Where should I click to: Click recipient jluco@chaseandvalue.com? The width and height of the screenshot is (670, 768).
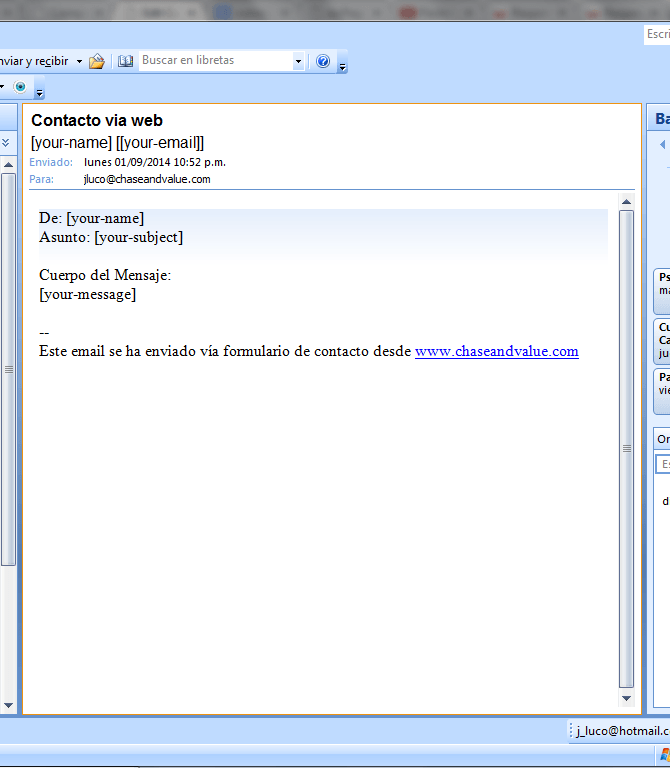pos(147,179)
